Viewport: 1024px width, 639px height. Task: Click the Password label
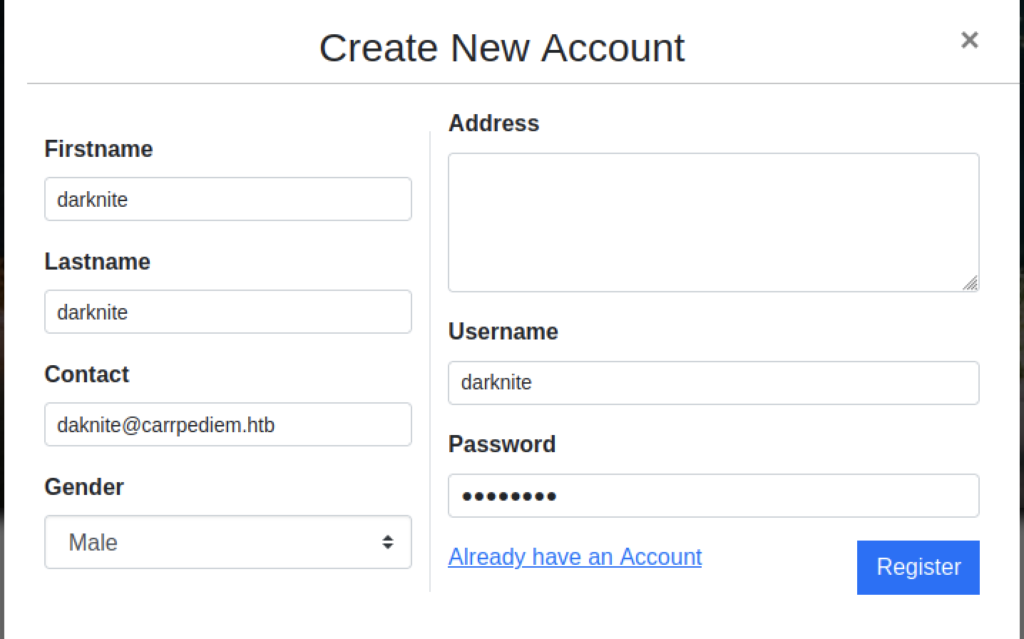[502, 444]
